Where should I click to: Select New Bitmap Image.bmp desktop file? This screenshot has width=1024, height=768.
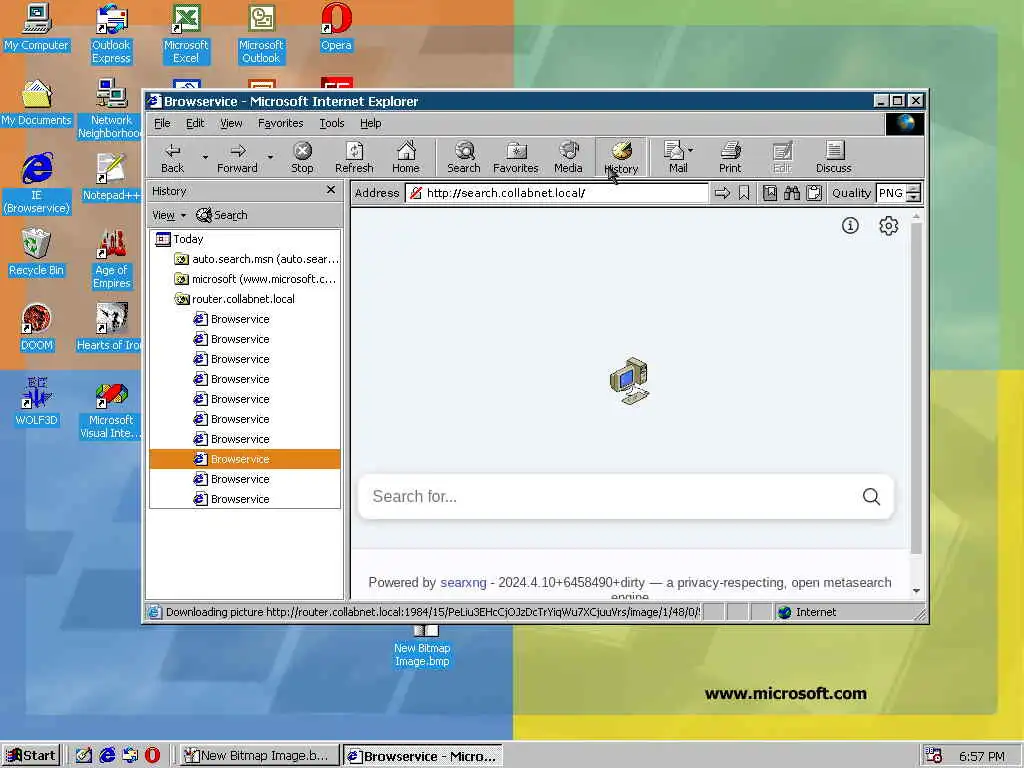point(422,647)
